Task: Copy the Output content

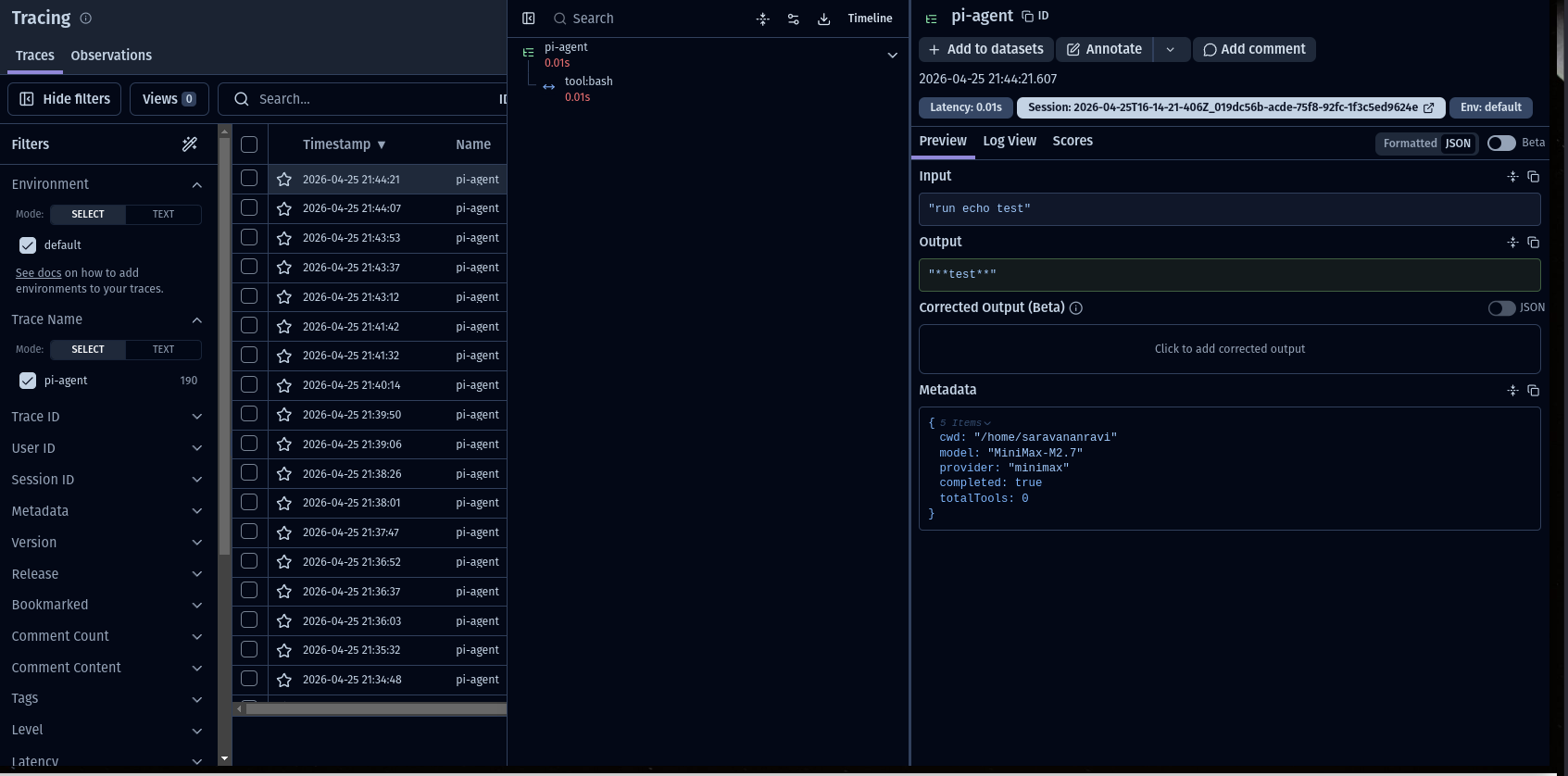Action: [1534, 242]
